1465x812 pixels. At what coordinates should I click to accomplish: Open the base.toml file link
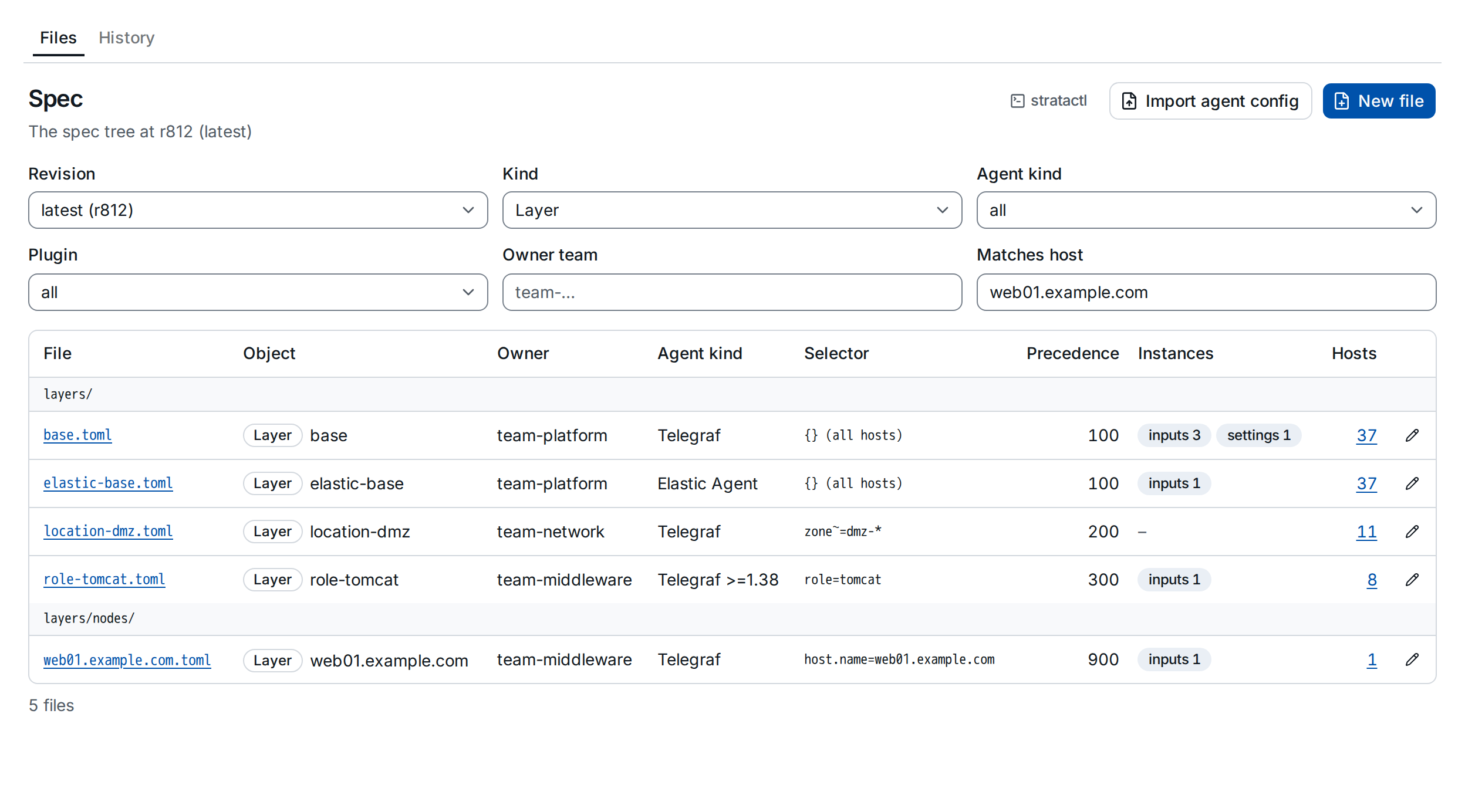pyautogui.click(x=77, y=435)
